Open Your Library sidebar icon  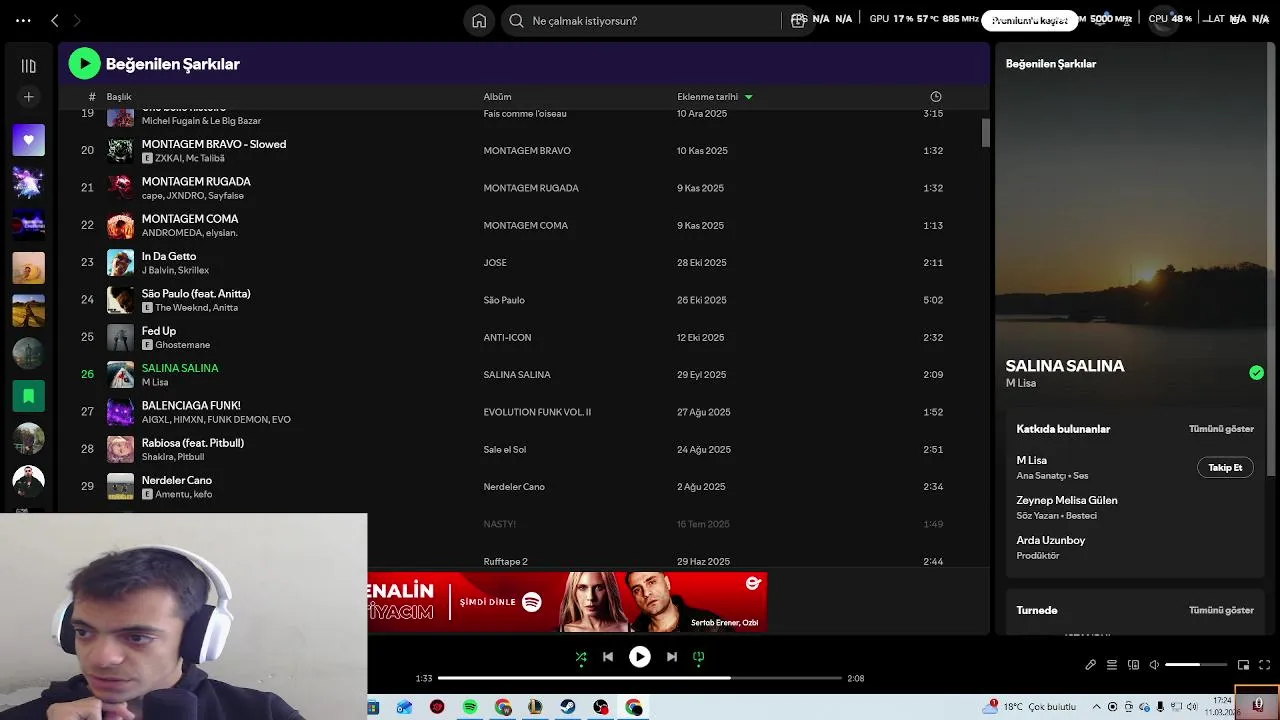[x=28, y=66]
